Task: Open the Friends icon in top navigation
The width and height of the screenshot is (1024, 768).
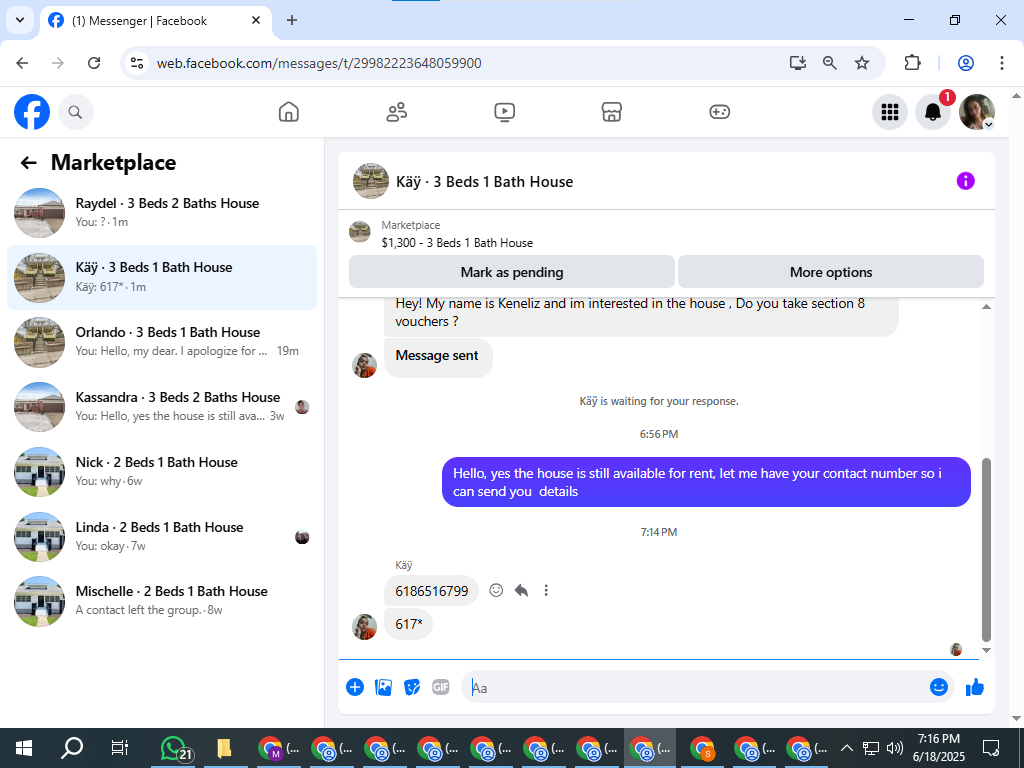Action: coord(396,112)
